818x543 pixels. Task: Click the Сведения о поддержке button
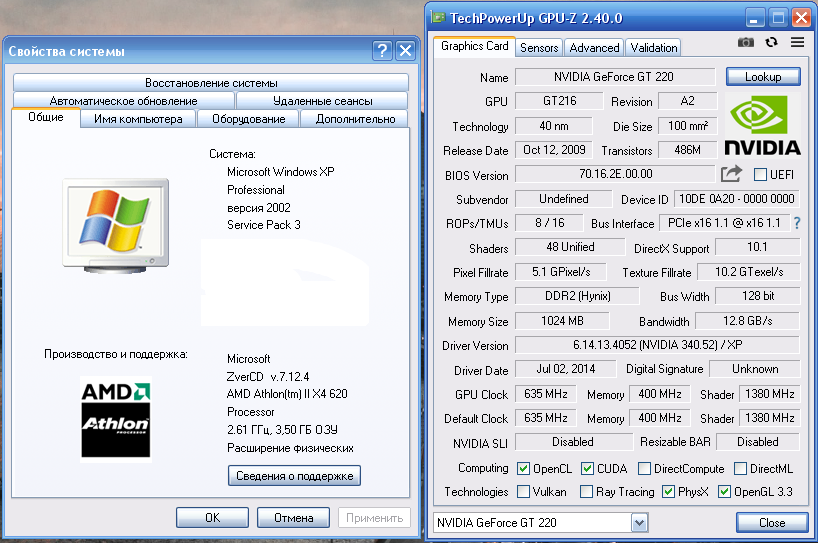coord(294,476)
